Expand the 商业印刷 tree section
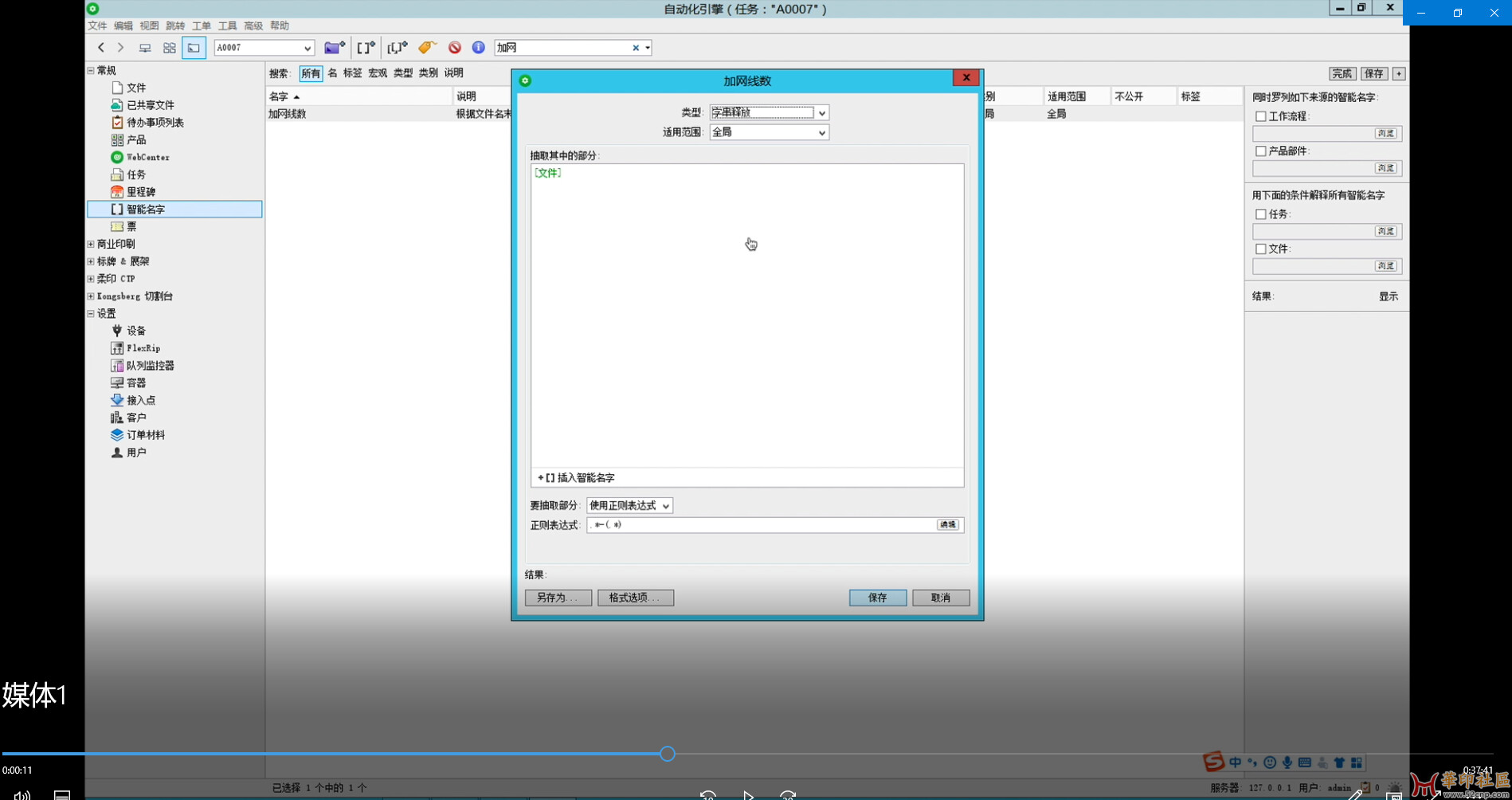Screen dimensions: 1512x800 [91, 245]
